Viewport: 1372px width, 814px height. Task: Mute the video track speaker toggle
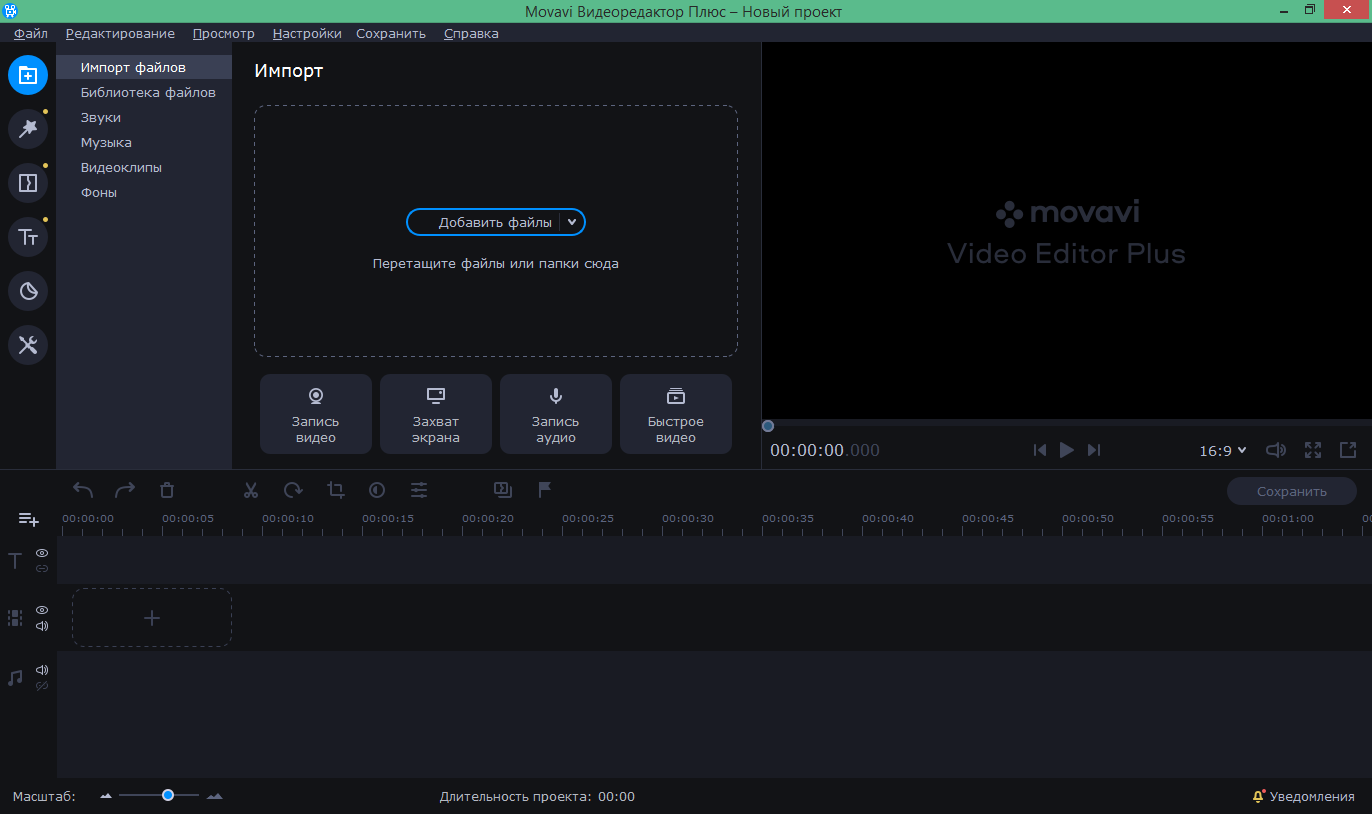click(41, 627)
